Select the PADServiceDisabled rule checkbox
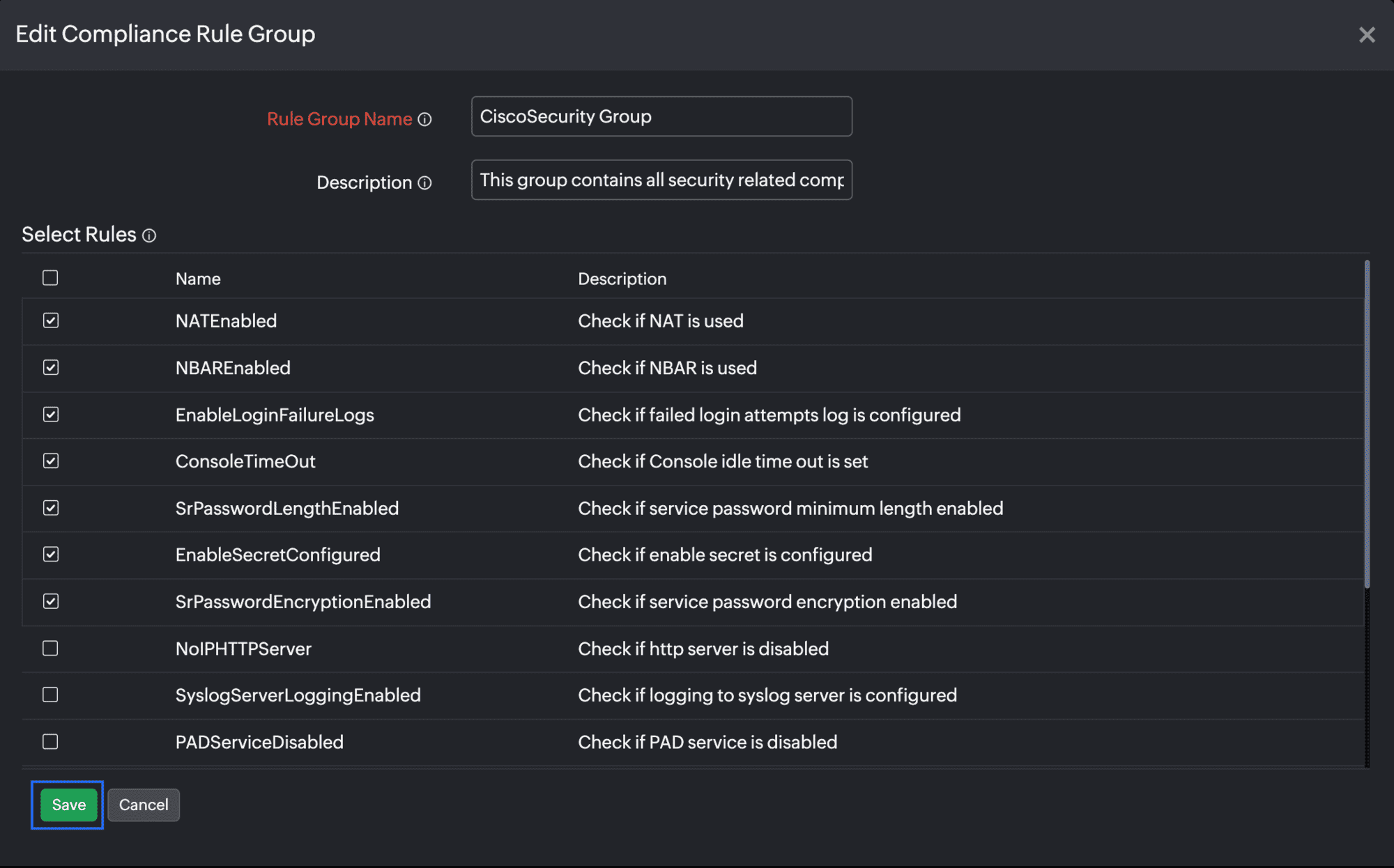The width and height of the screenshot is (1394, 868). (x=50, y=742)
